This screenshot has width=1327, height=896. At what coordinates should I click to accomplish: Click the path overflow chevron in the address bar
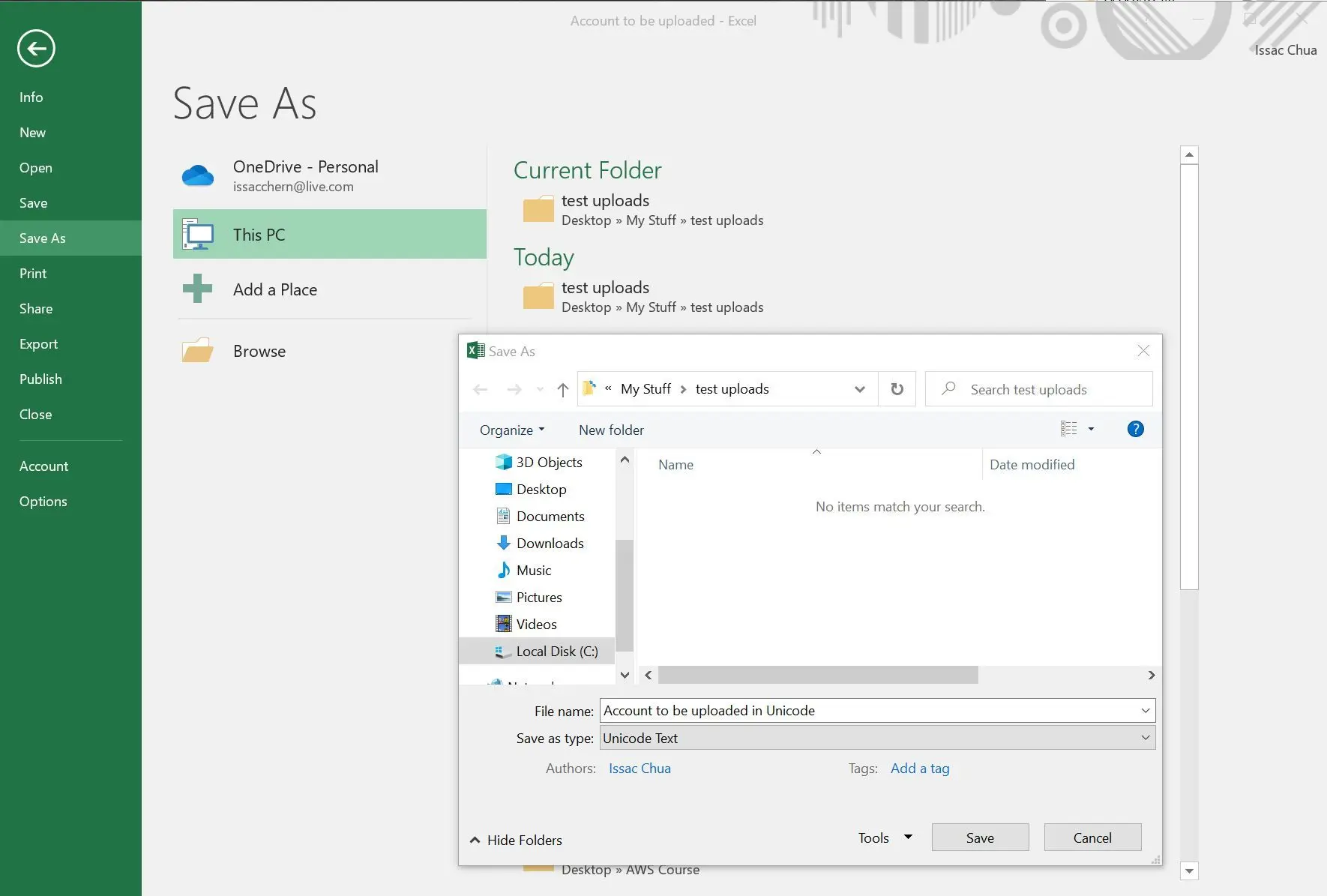(608, 388)
